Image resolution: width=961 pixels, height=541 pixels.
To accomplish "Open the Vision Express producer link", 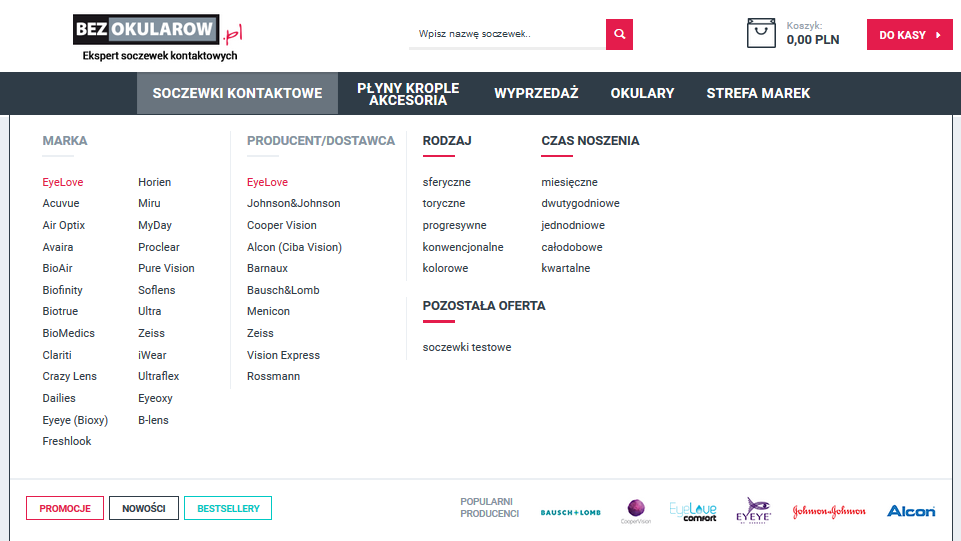I will click(283, 355).
